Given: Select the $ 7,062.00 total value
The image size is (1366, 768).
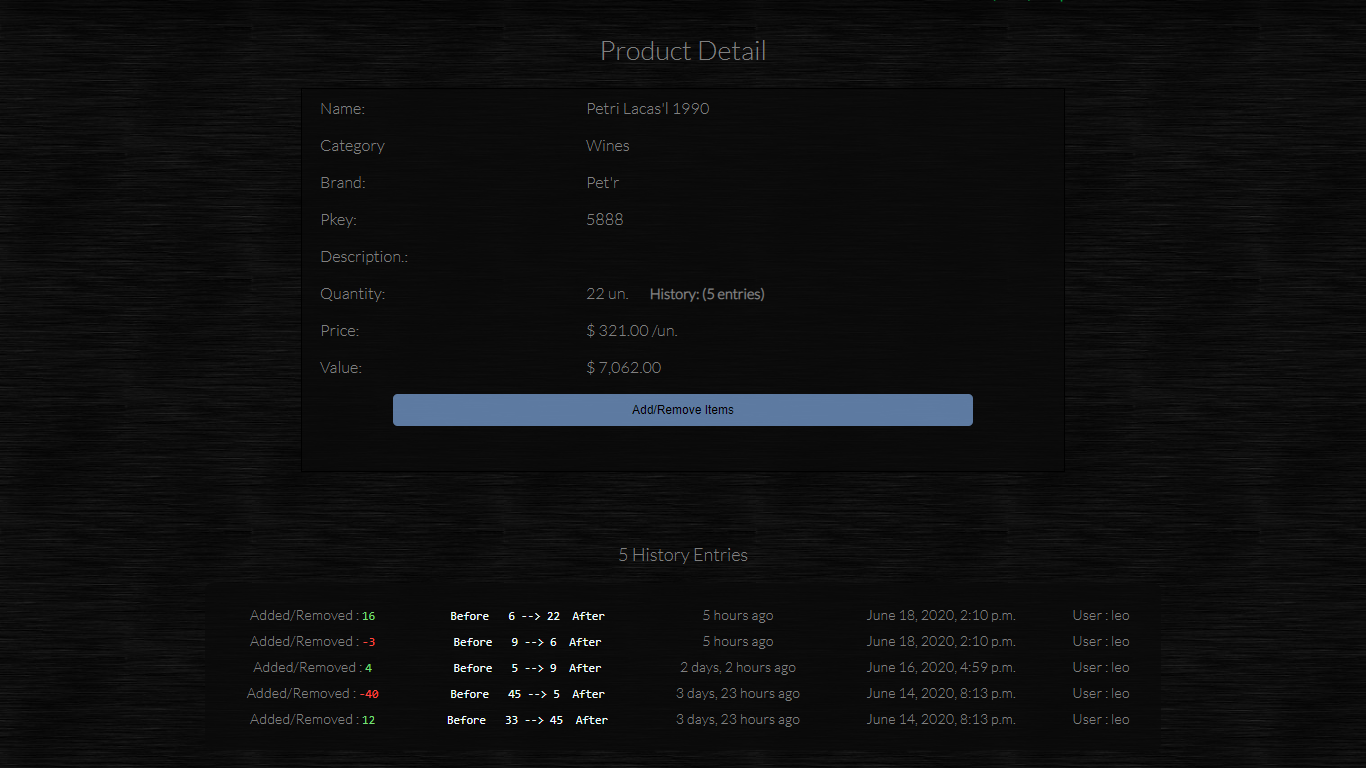Looking at the screenshot, I should [623, 367].
